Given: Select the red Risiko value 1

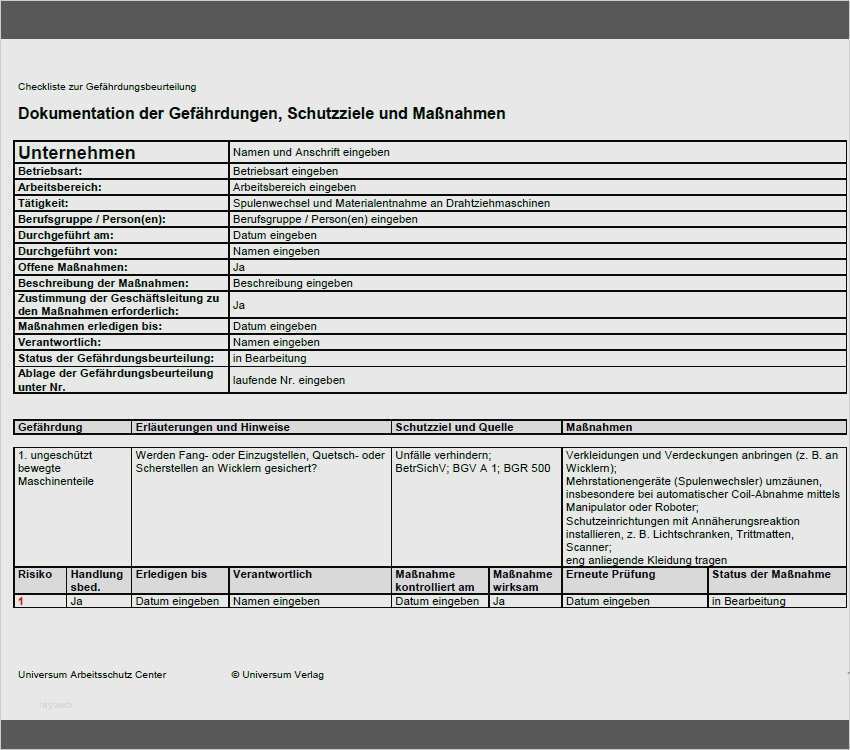Looking at the screenshot, I should pyautogui.click(x=40, y=601).
